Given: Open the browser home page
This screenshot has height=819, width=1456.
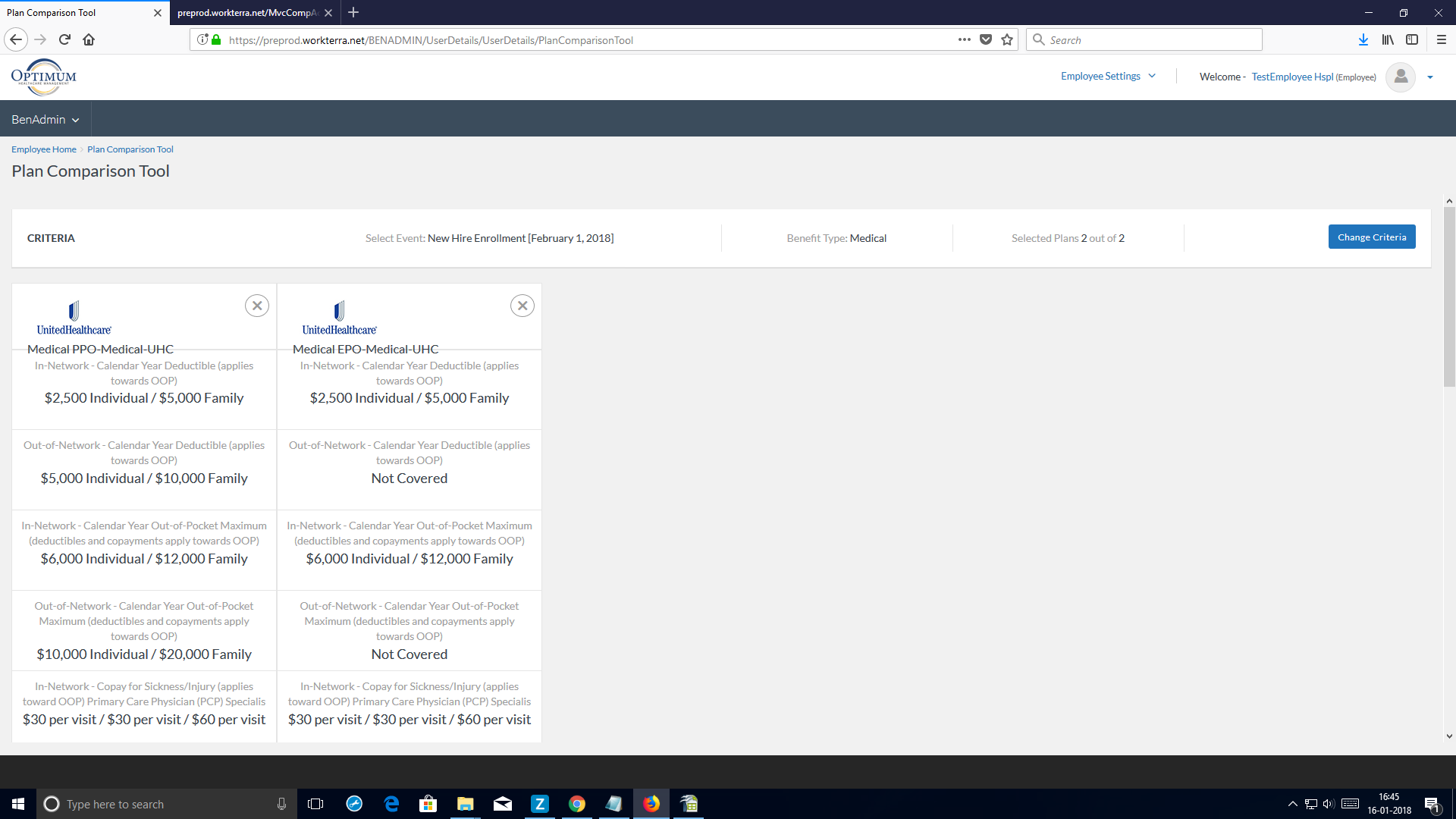Looking at the screenshot, I should pyautogui.click(x=89, y=39).
